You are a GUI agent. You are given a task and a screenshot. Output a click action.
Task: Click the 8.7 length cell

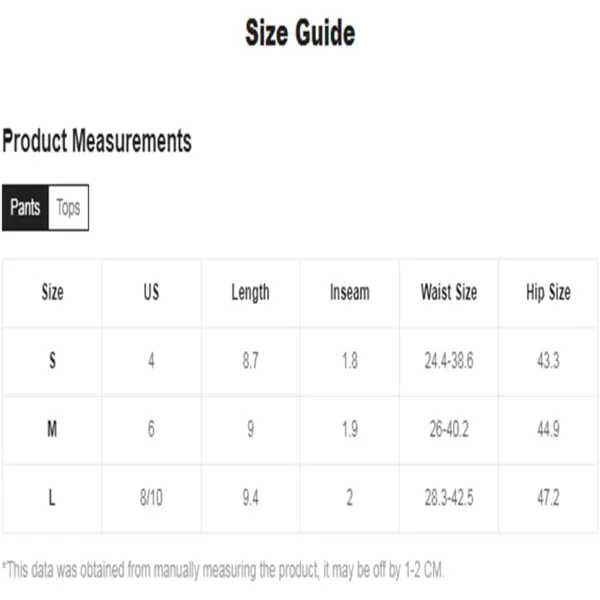pos(250,362)
